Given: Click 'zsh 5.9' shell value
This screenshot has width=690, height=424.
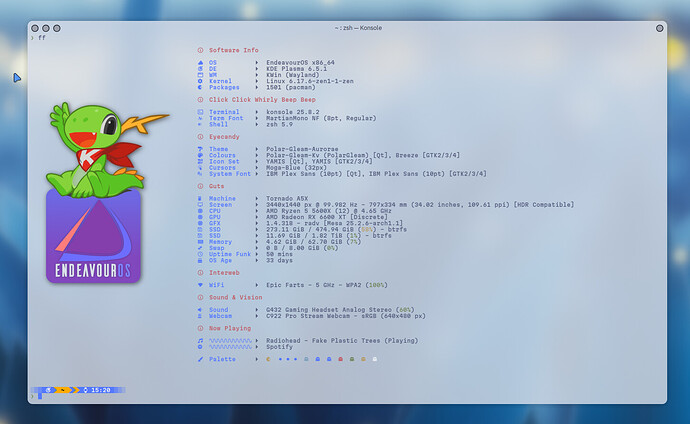Looking at the screenshot, I should pos(279,124).
